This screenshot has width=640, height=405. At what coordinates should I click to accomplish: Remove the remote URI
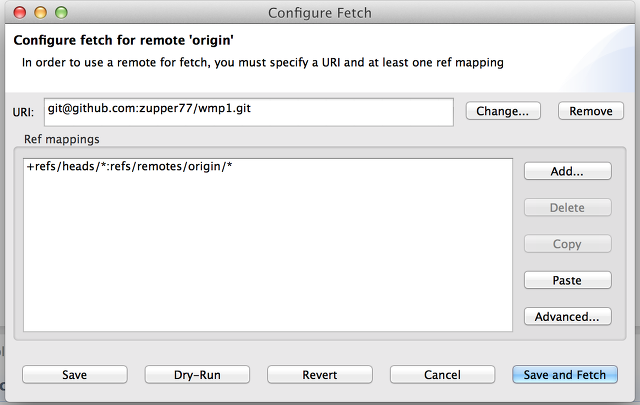pos(591,111)
